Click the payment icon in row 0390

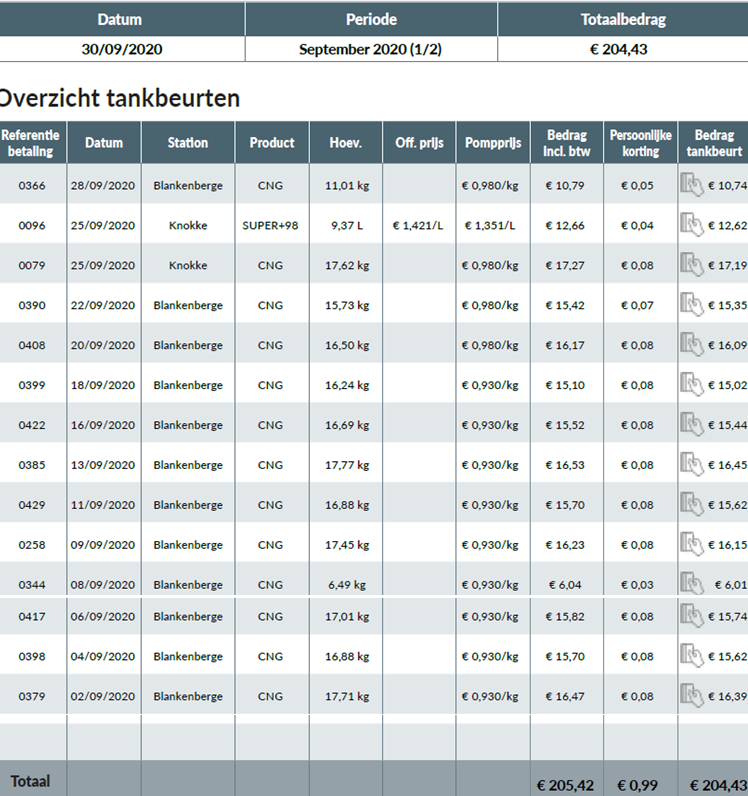pos(692,304)
